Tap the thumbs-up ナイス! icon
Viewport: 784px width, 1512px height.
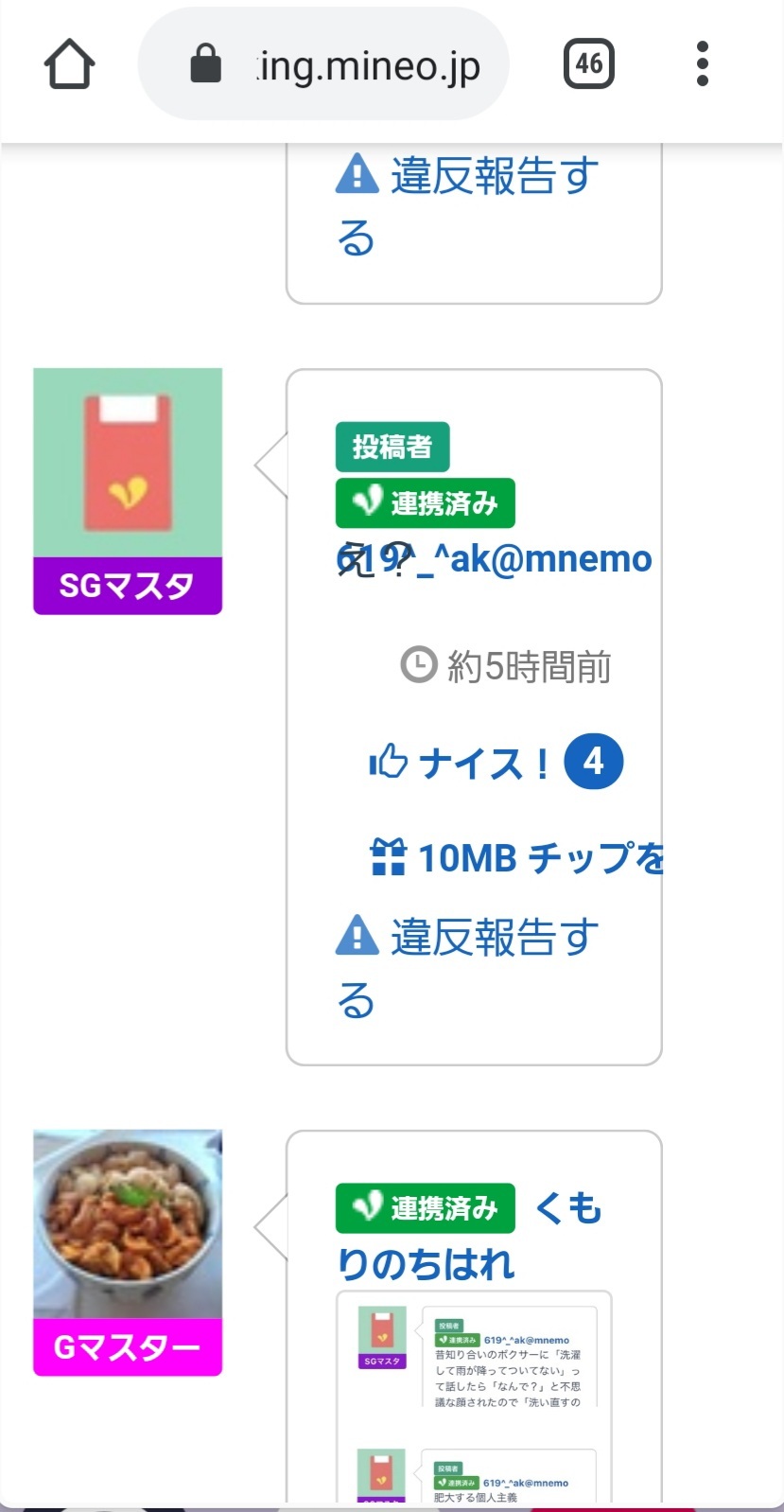[388, 761]
